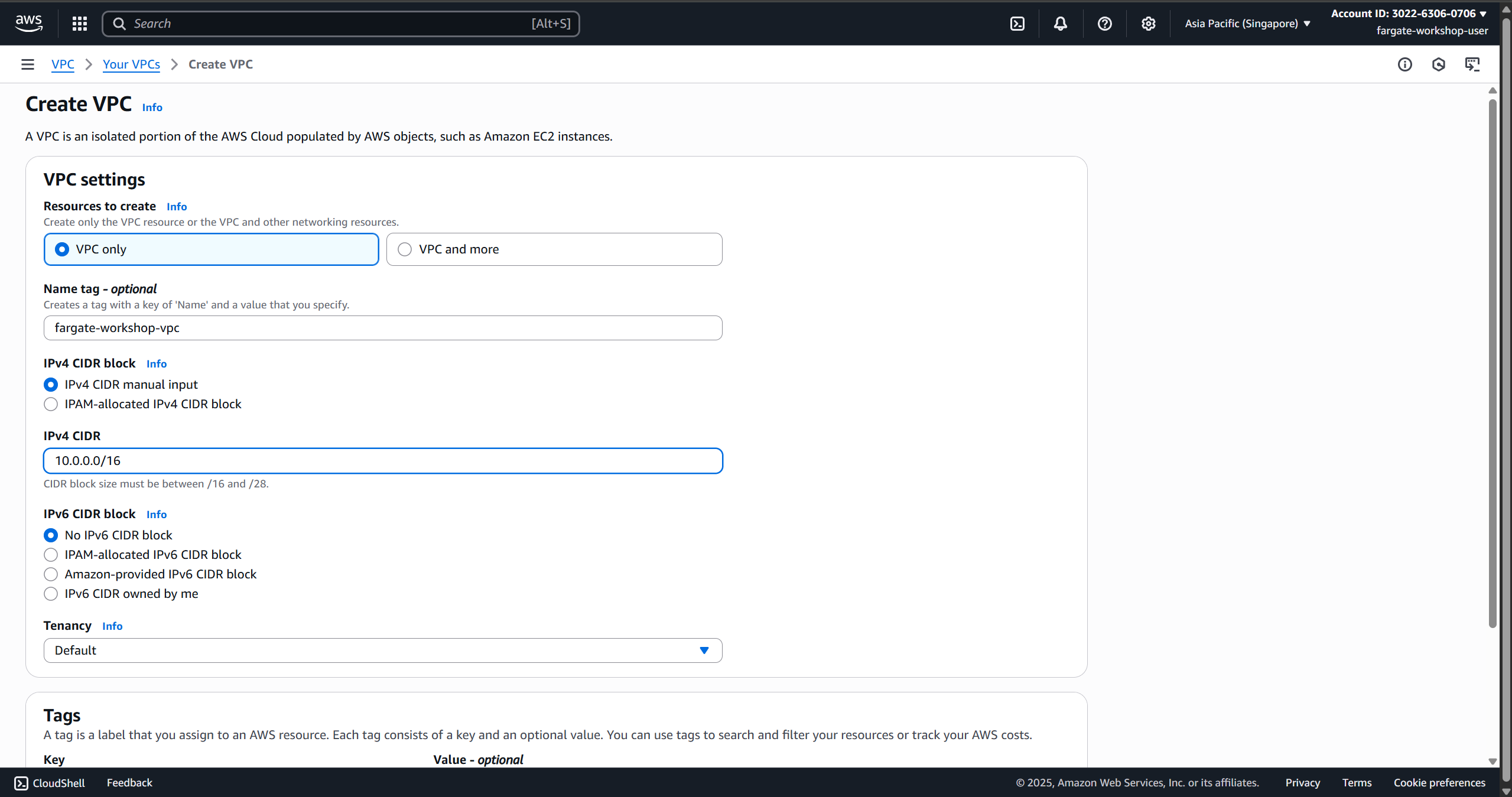
Task: Click the AWS logo home icon
Action: tap(28, 24)
